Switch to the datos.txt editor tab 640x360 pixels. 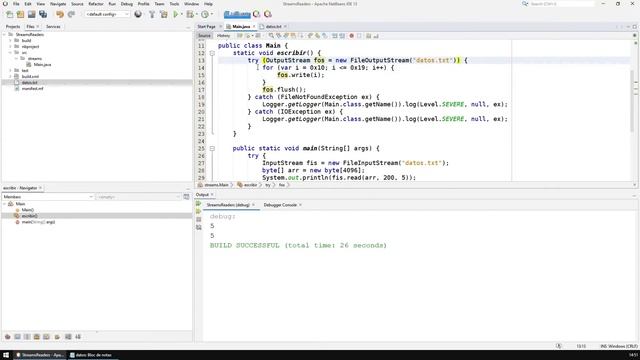(x=273, y=27)
